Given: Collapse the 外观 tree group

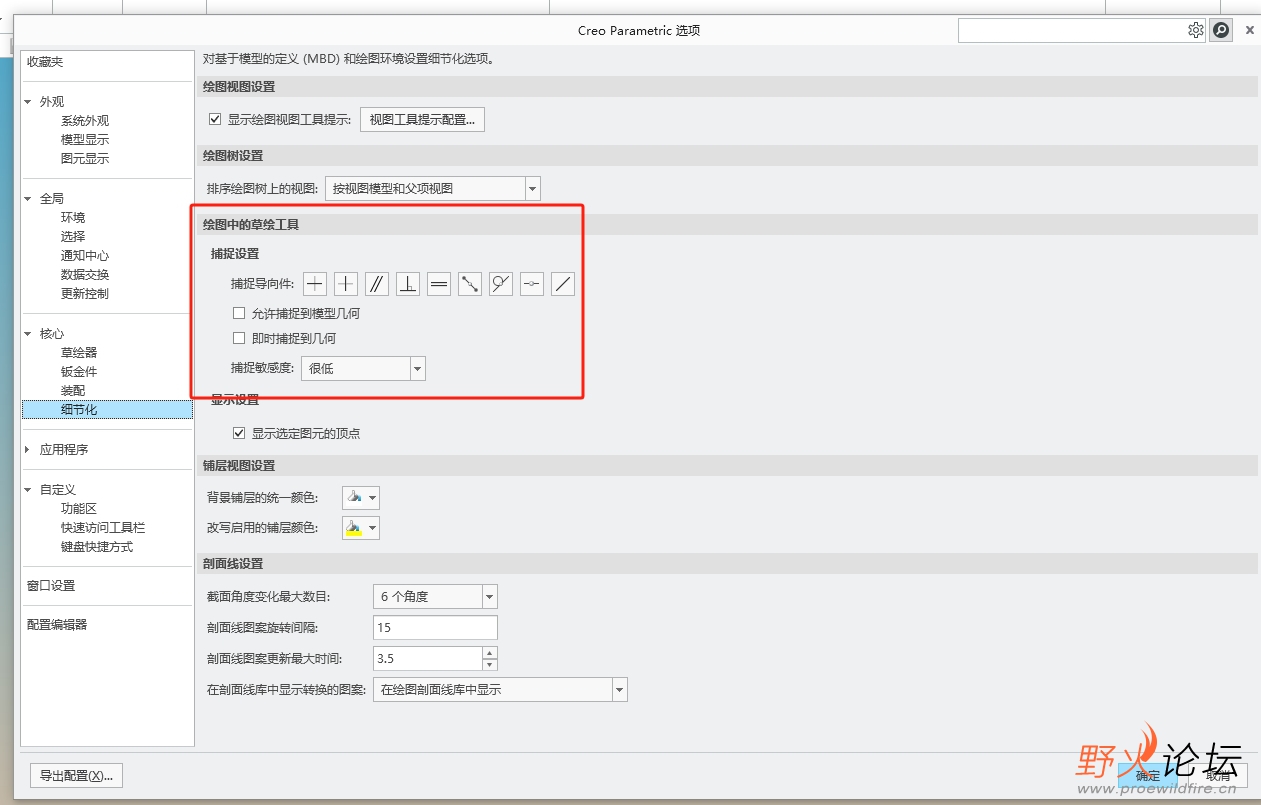Looking at the screenshot, I should 29,102.
